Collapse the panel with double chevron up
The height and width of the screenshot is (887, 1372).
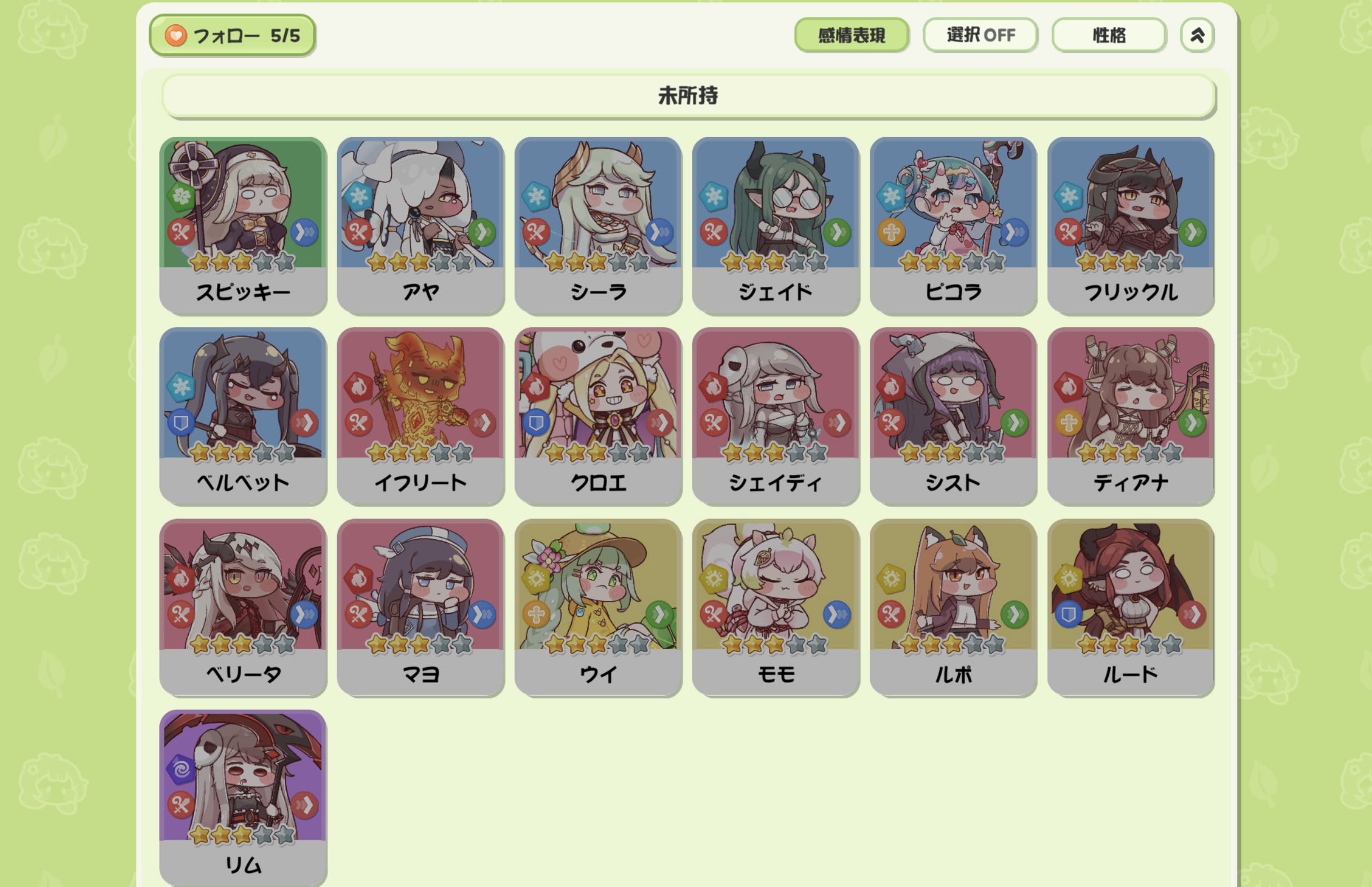pos(1197,35)
